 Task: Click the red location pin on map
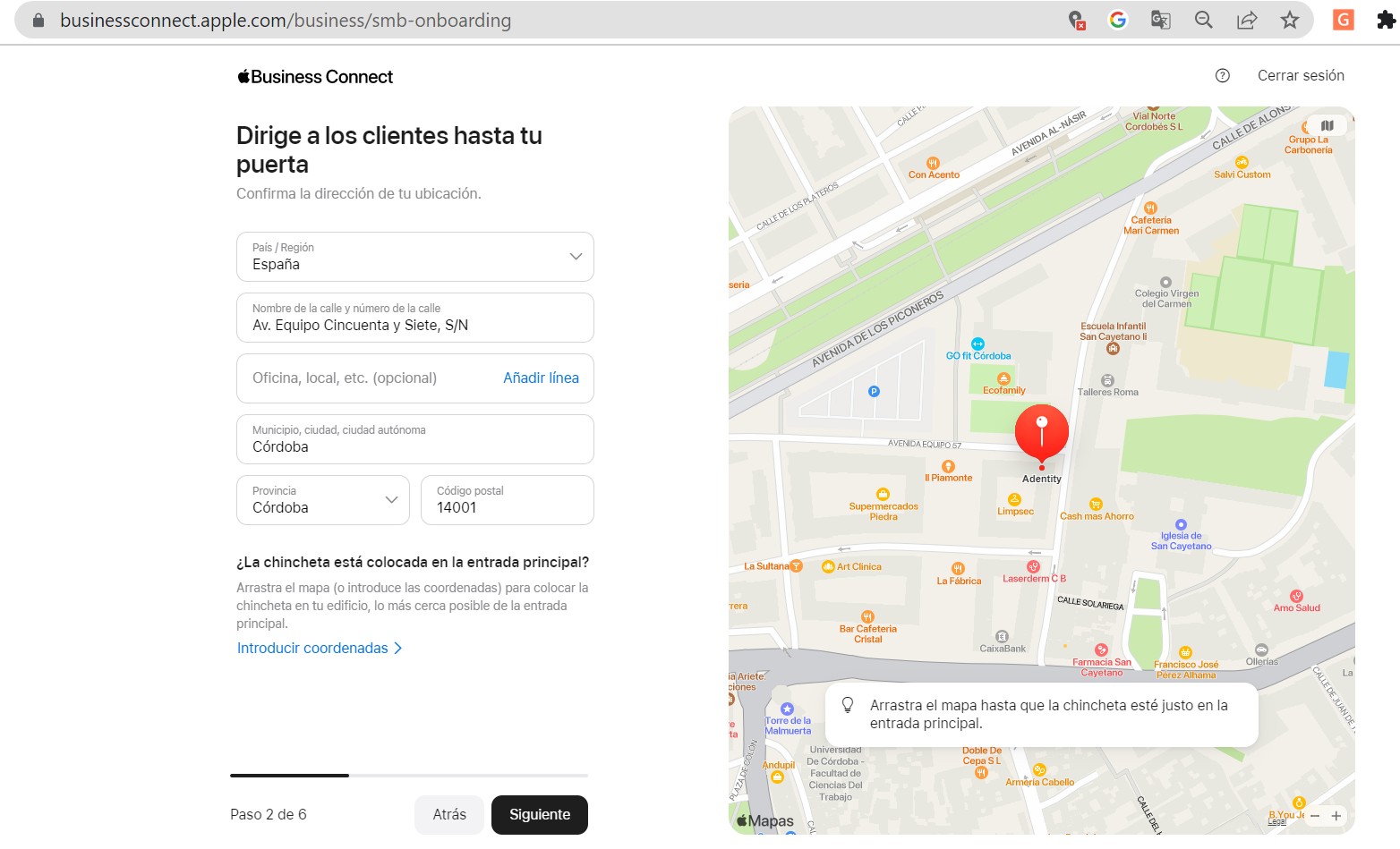point(1041,432)
